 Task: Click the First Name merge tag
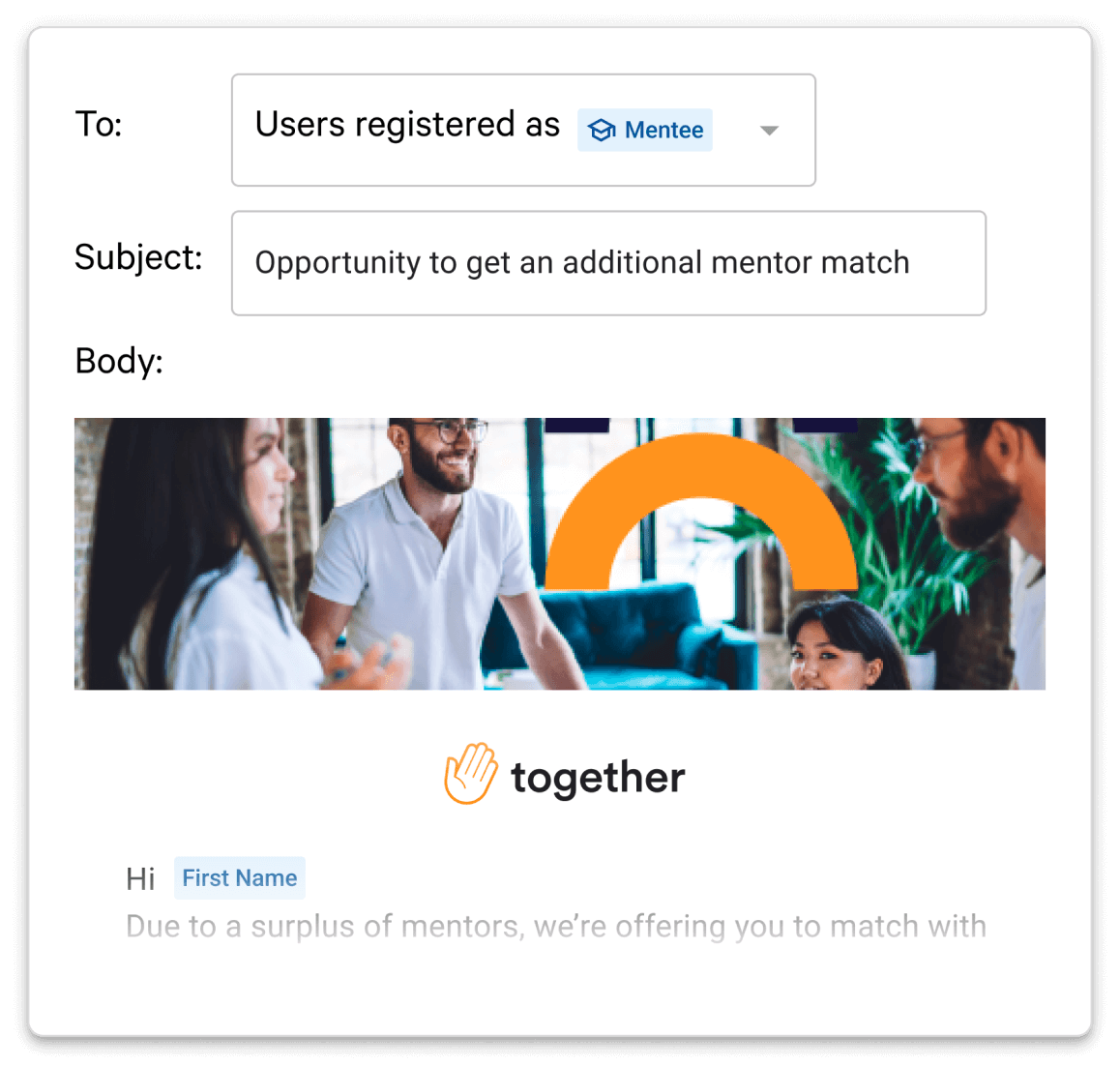[239, 877]
